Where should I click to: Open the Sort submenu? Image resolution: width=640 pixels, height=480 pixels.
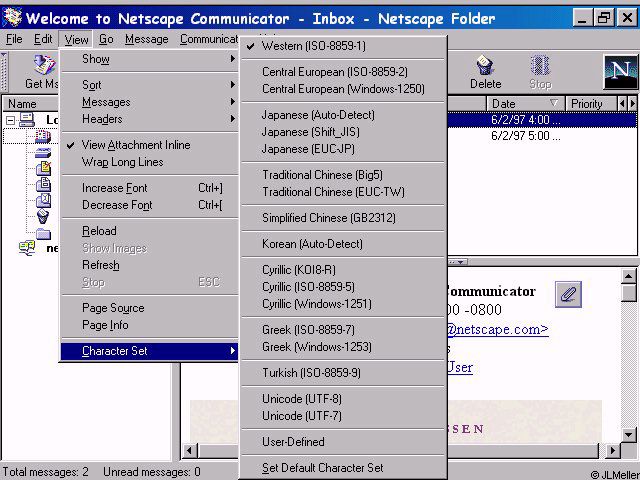tap(149, 85)
